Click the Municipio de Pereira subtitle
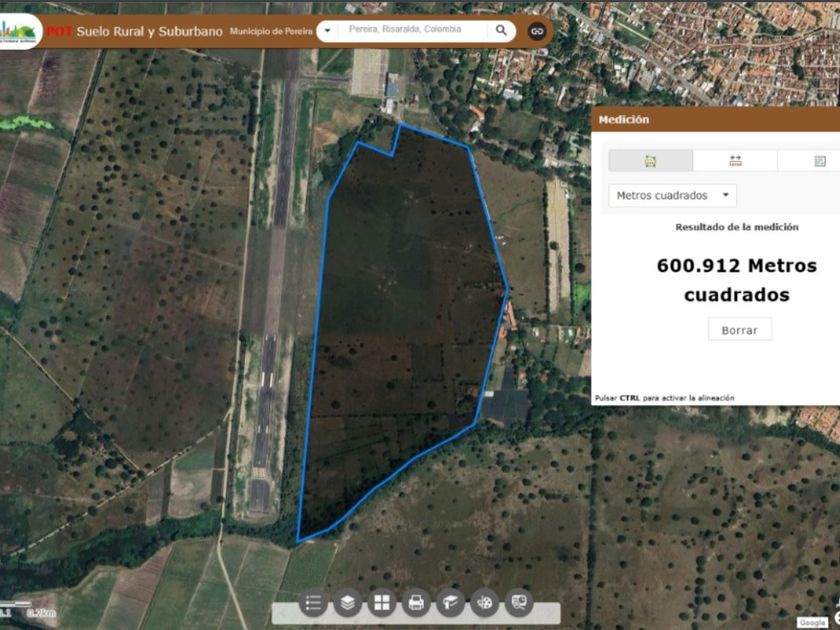This screenshot has width=840, height=630. coord(271,32)
